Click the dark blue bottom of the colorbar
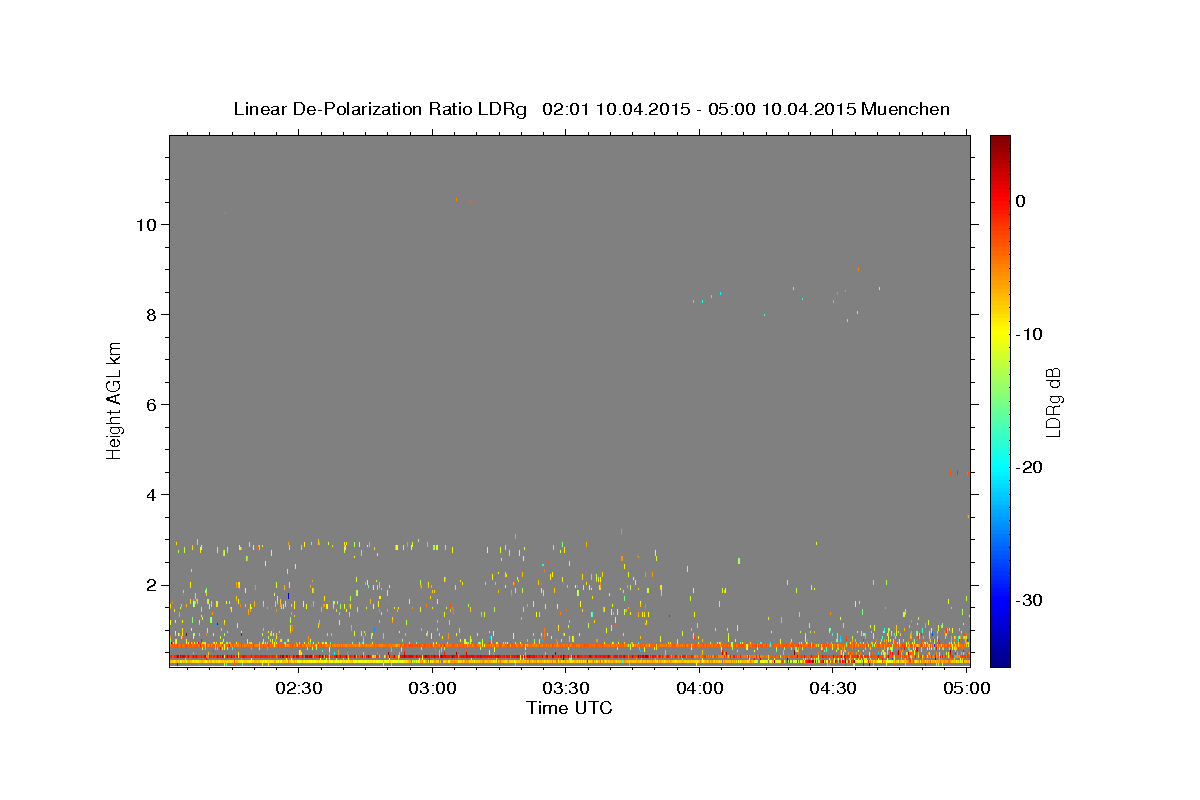1200x800 pixels. pyautogui.click(x=1000, y=658)
